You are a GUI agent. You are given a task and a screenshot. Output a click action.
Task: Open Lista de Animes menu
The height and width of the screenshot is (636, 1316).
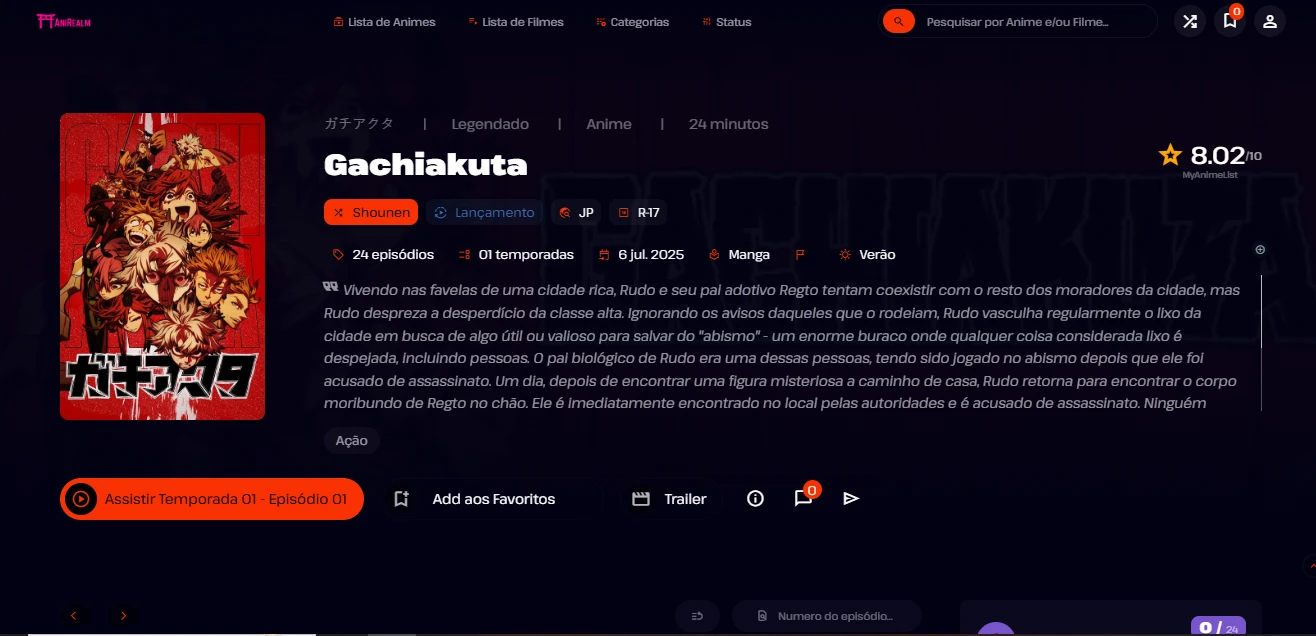384,21
